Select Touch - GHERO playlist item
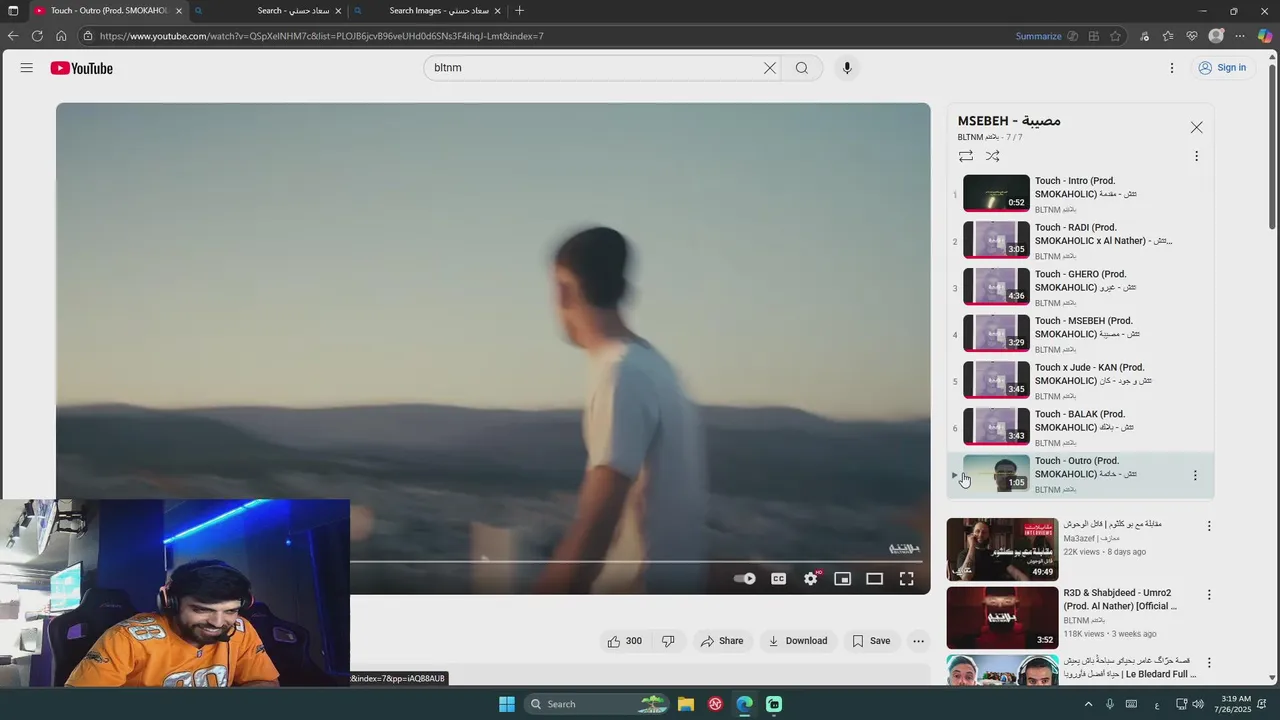Viewport: 1280px width, 720px height. (1081, 288)
